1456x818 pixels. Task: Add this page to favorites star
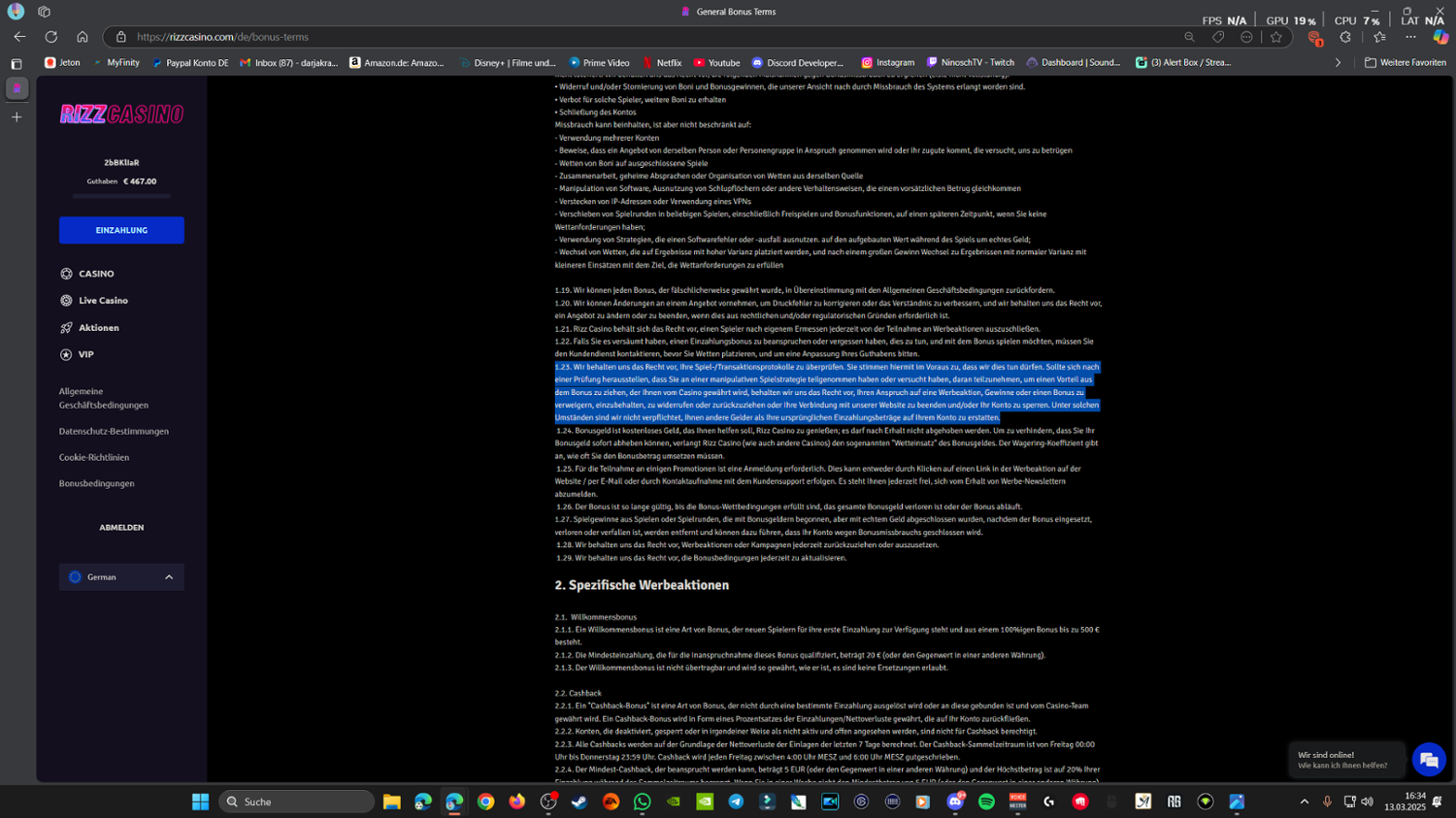coord(1275,37)
